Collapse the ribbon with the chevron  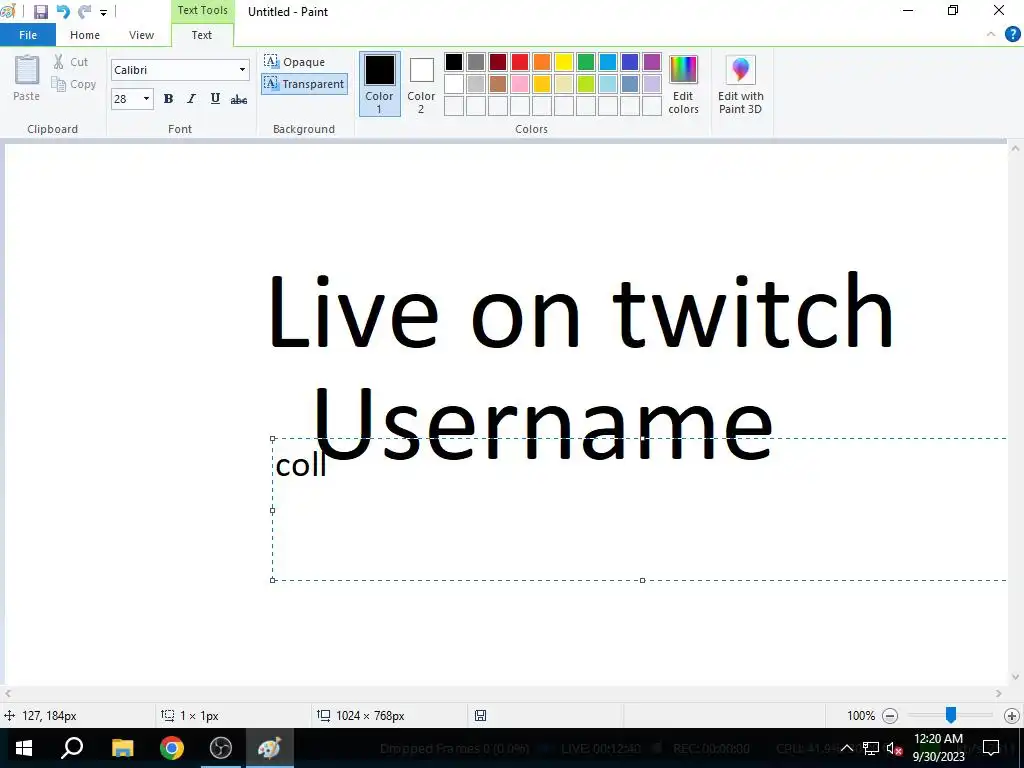(991, 34)
